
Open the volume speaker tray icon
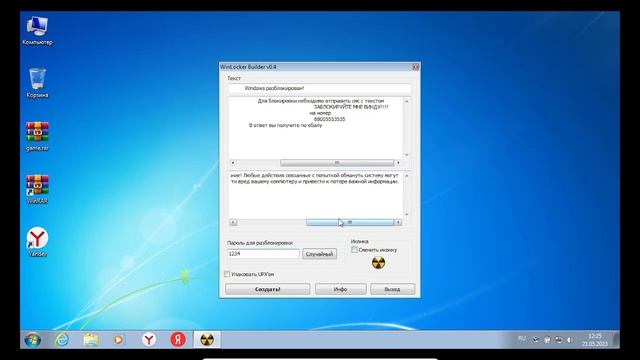tap(570, 340)
